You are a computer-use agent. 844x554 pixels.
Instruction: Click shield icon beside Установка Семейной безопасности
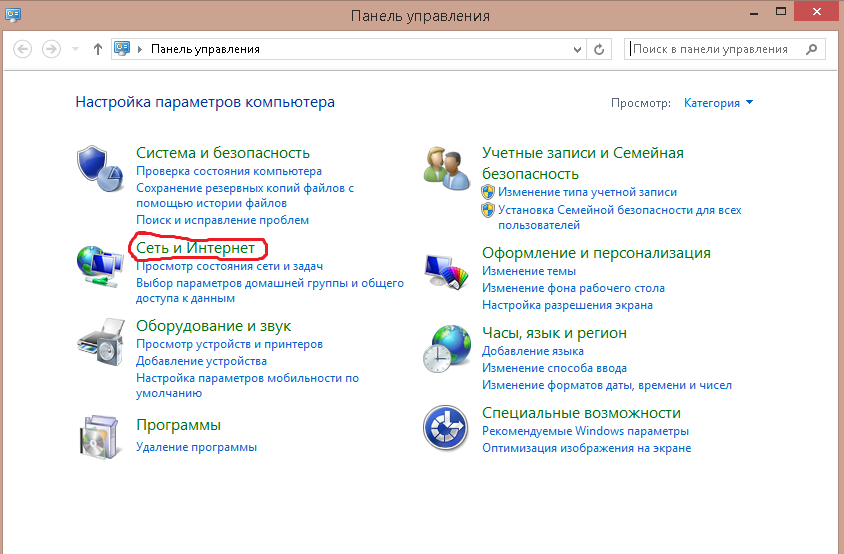click(488, 210)
